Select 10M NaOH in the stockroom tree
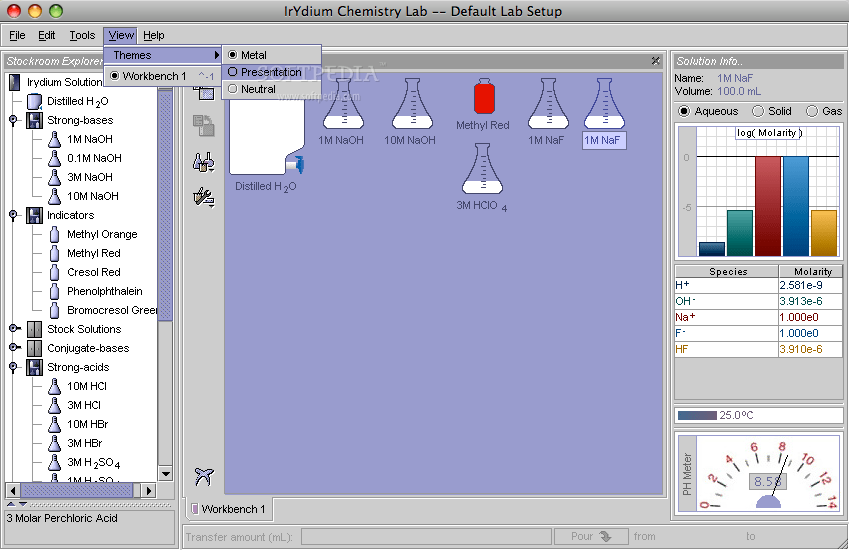This screenshot has height=550, width=849. pyautogui.click(x=93, y=196)
